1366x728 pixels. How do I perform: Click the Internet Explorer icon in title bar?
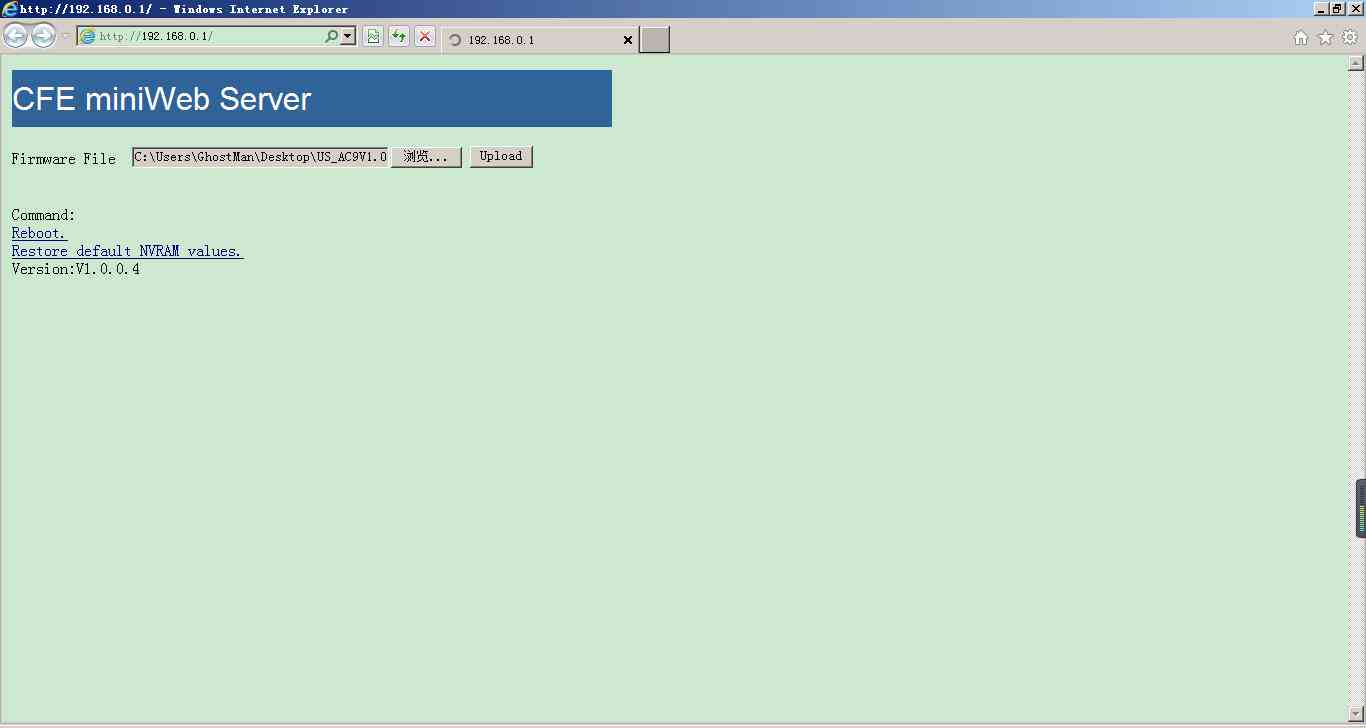(9, 8)
